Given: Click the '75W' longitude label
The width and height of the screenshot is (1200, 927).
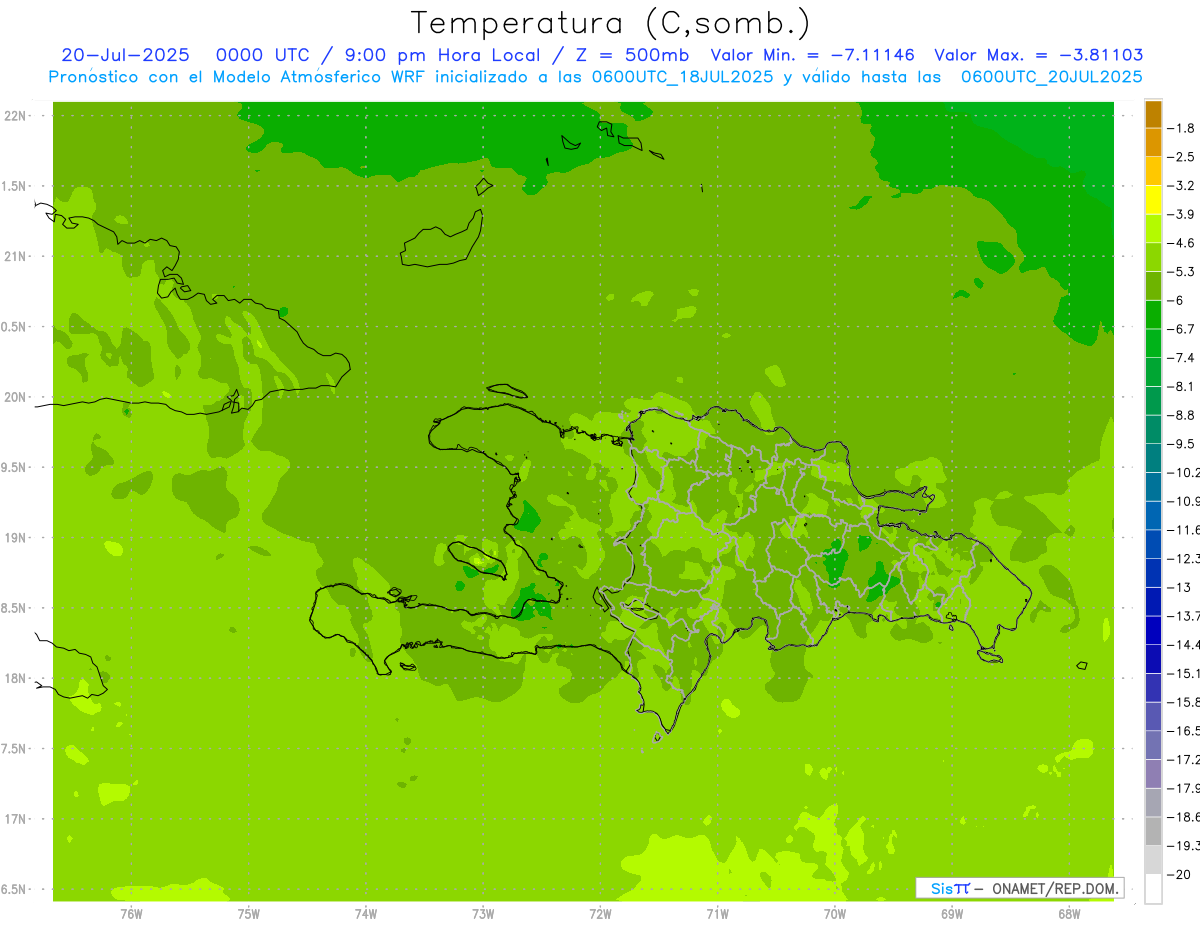Looking at the screenshot, I should click(249, 914).
